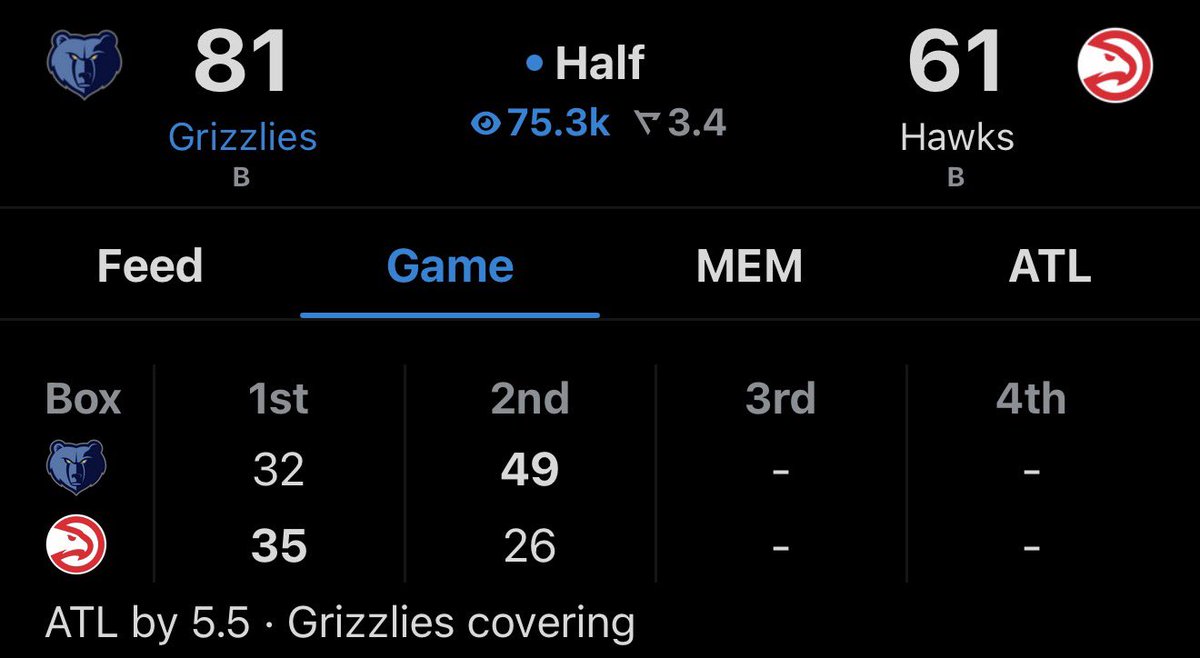Open the Hawks team name link
The image size is (1200, 658).
(957, 137)
